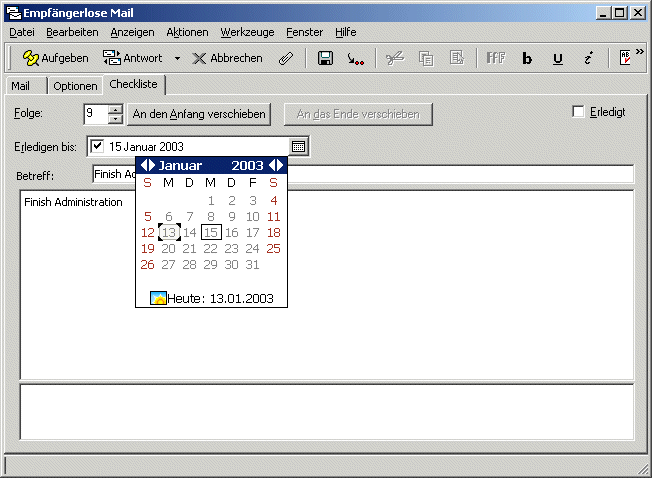Click the Heute today icon
Viewport: 652px width, 478px height.
click(158, 298)
